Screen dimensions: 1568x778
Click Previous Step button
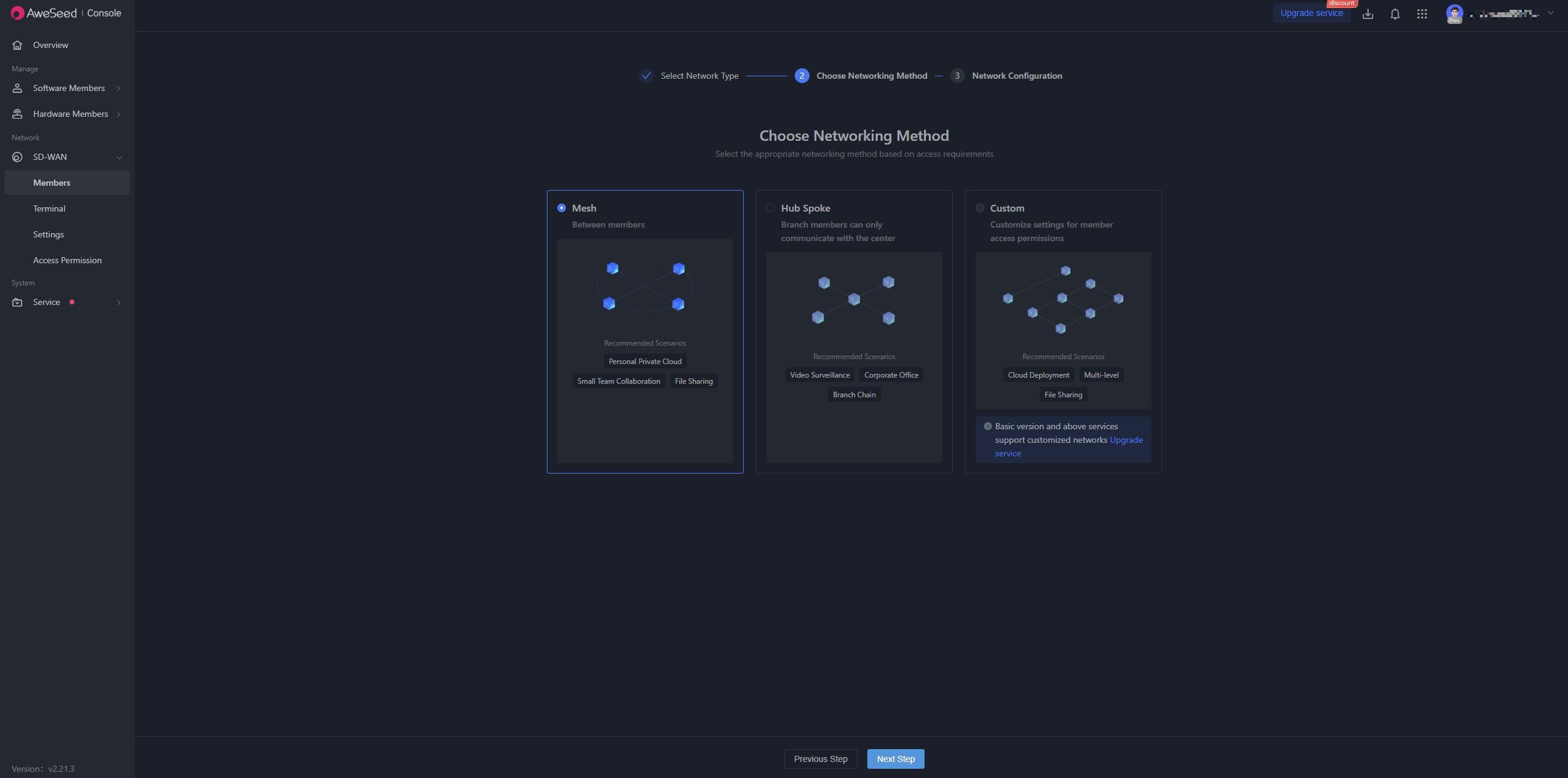point(820,759)
